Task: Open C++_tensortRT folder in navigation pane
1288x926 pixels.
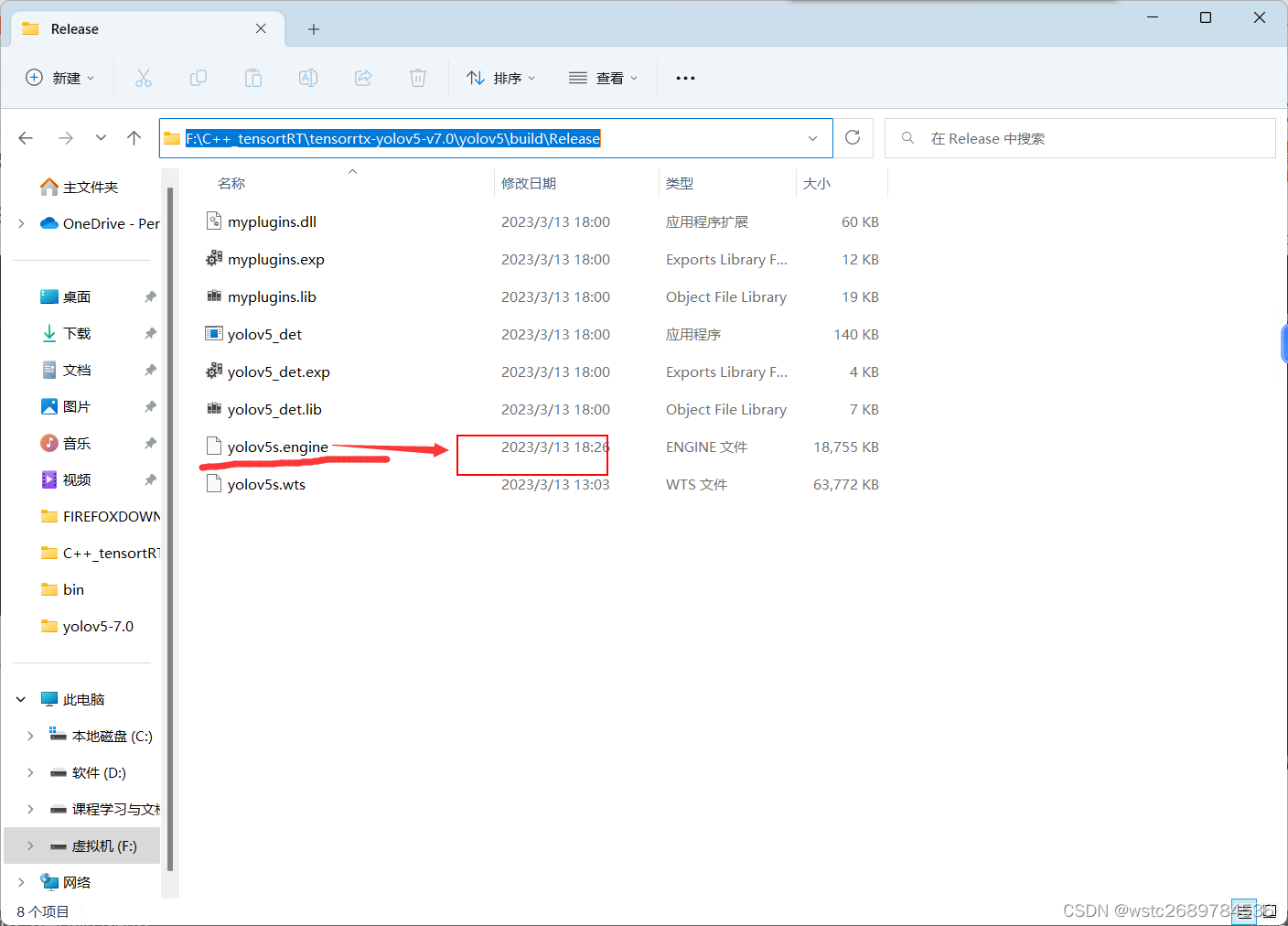Action: (x=100, y=553)
